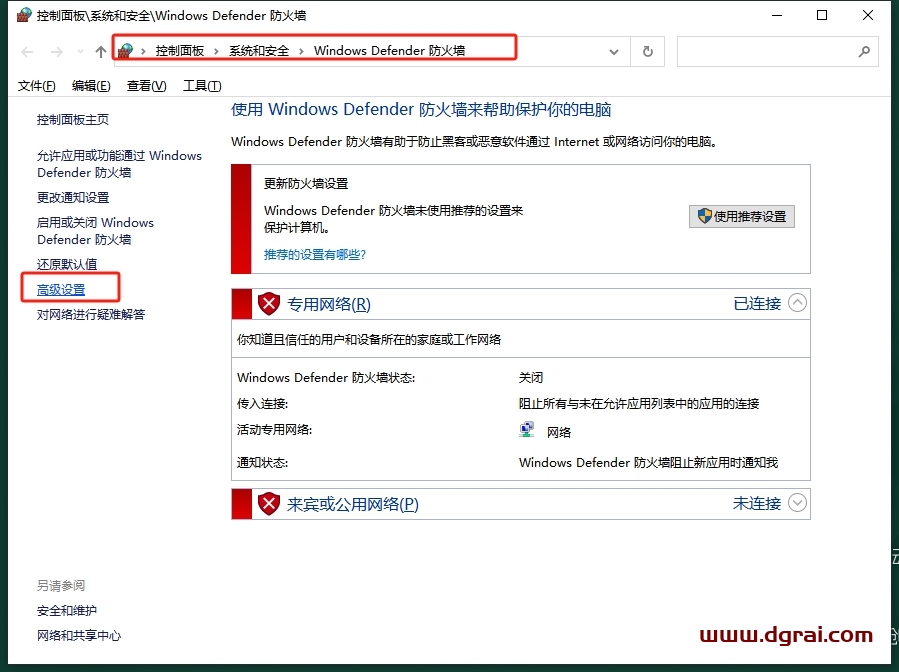Open the 编辑(E) menu
This screenshot has height=672, width=899.
91,86
